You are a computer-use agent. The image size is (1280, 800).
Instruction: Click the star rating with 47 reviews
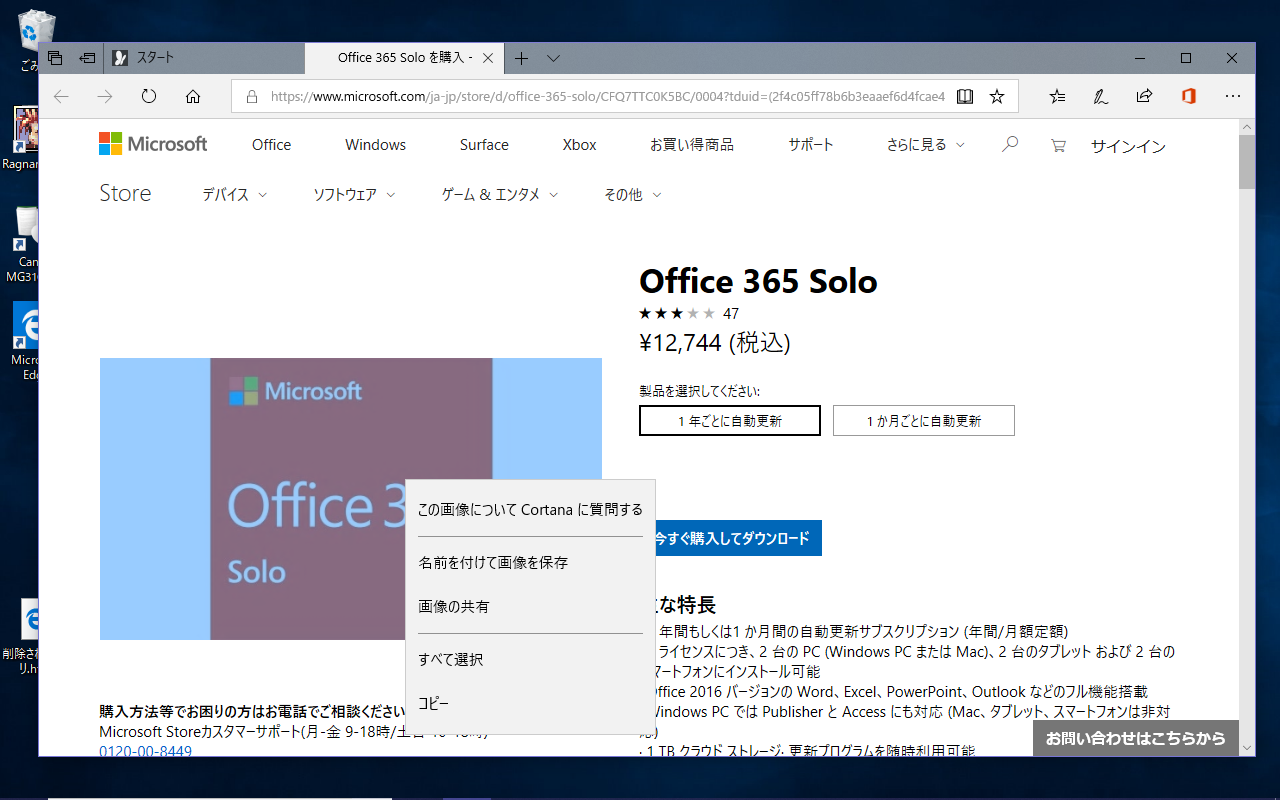(x=689, y=313)
